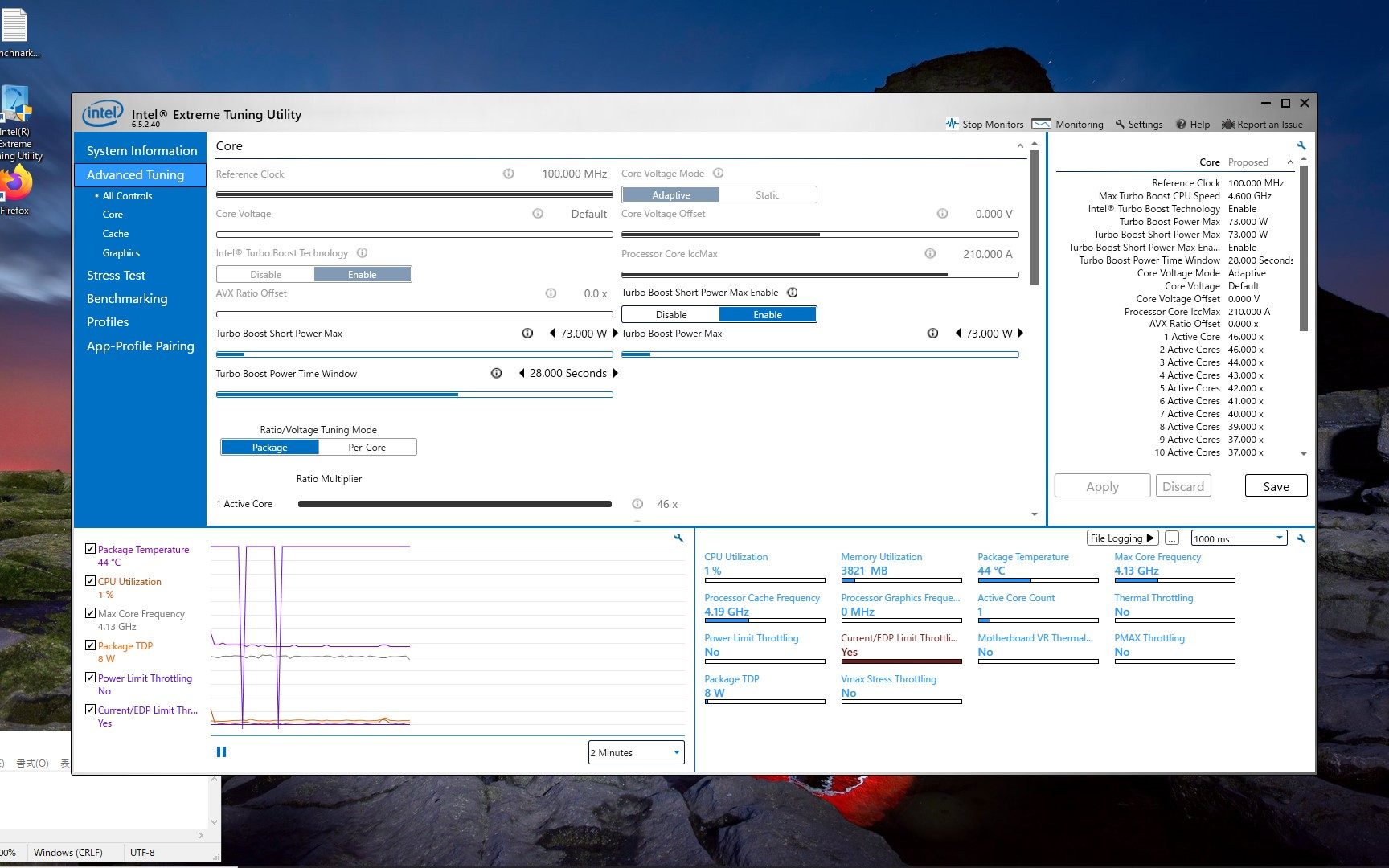
Task: Pause the monitoring graph
Action: click(x=221, y=752)
